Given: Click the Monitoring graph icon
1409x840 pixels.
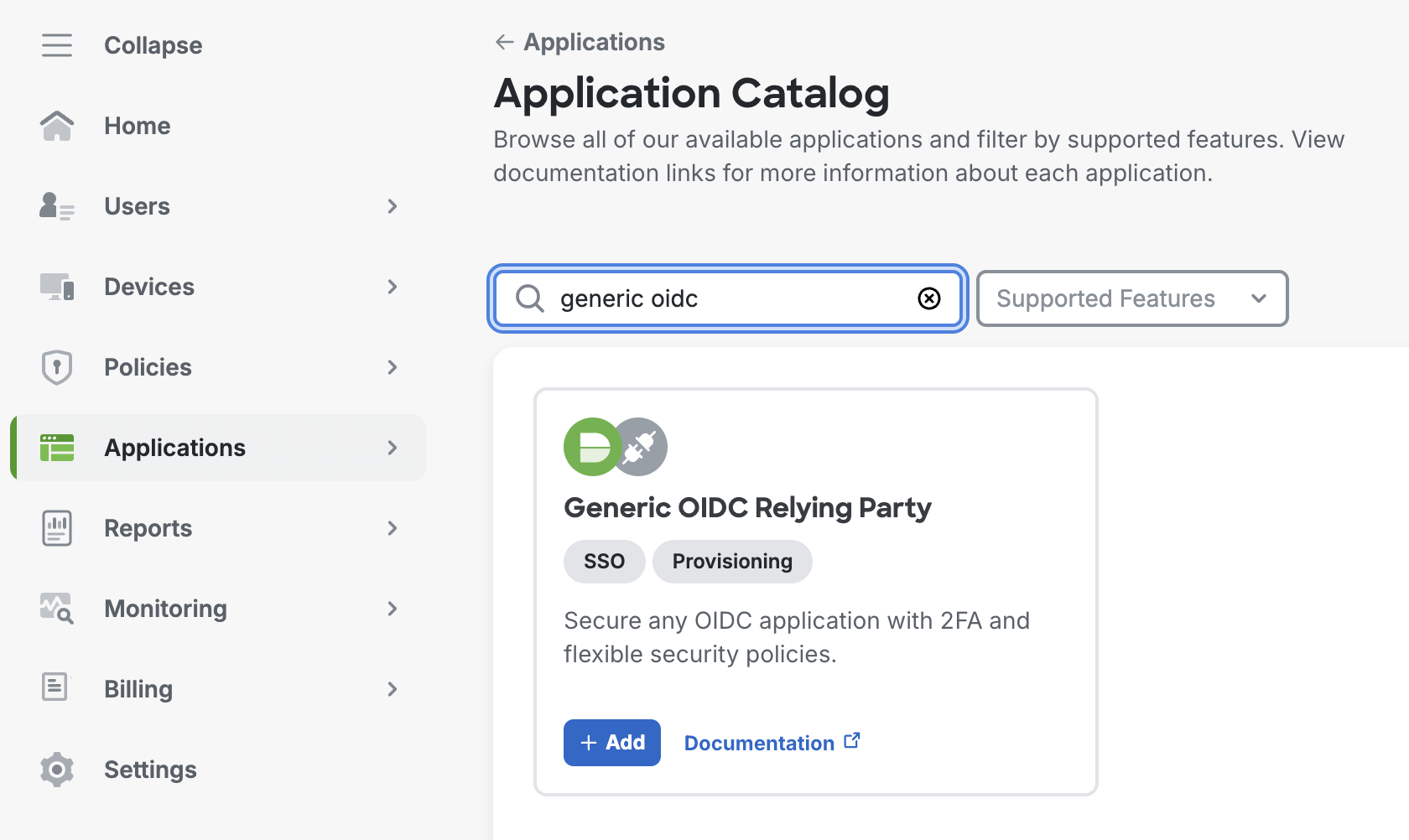Looking at the screenshot, I should point(57,609).
